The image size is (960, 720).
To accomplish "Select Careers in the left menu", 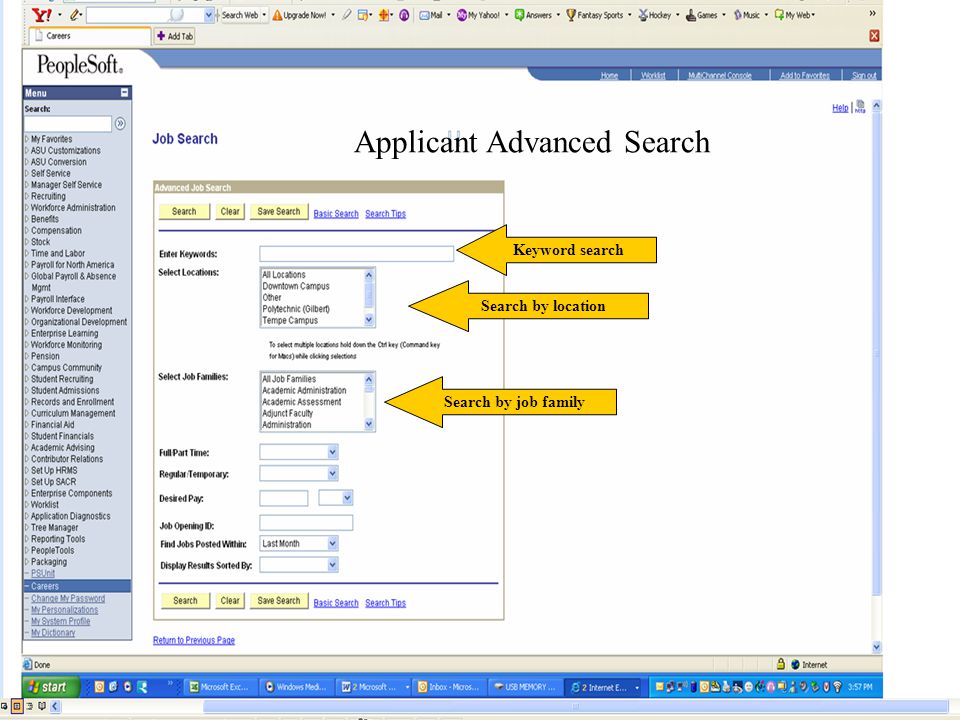I will coord(45,586).
